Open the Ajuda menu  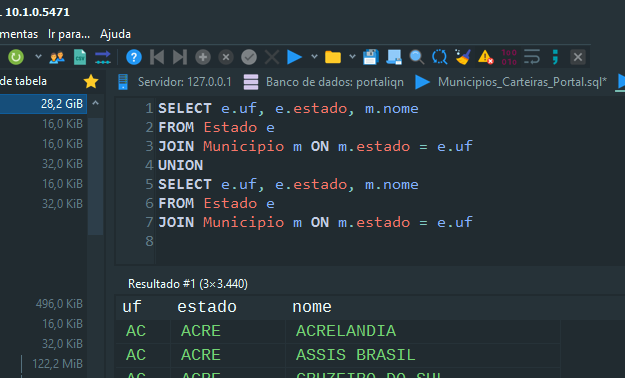(115, 34)
